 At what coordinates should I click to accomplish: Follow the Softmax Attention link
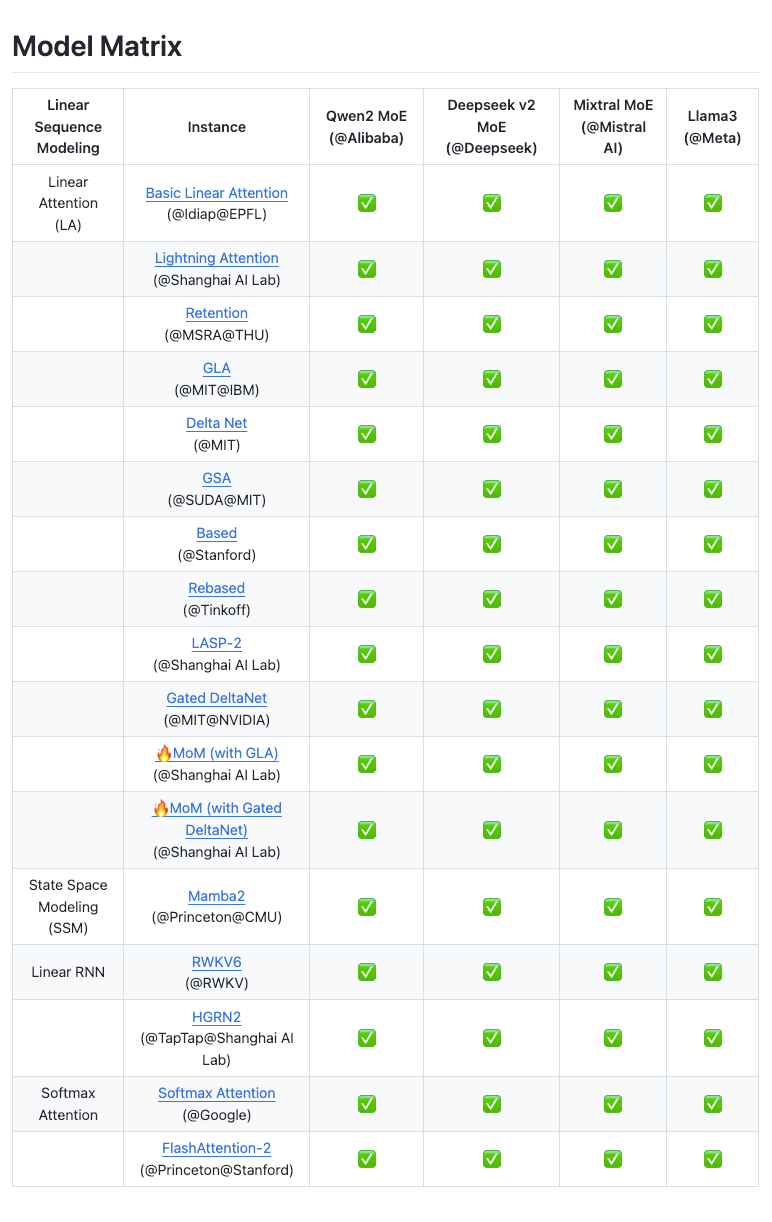216,1093
